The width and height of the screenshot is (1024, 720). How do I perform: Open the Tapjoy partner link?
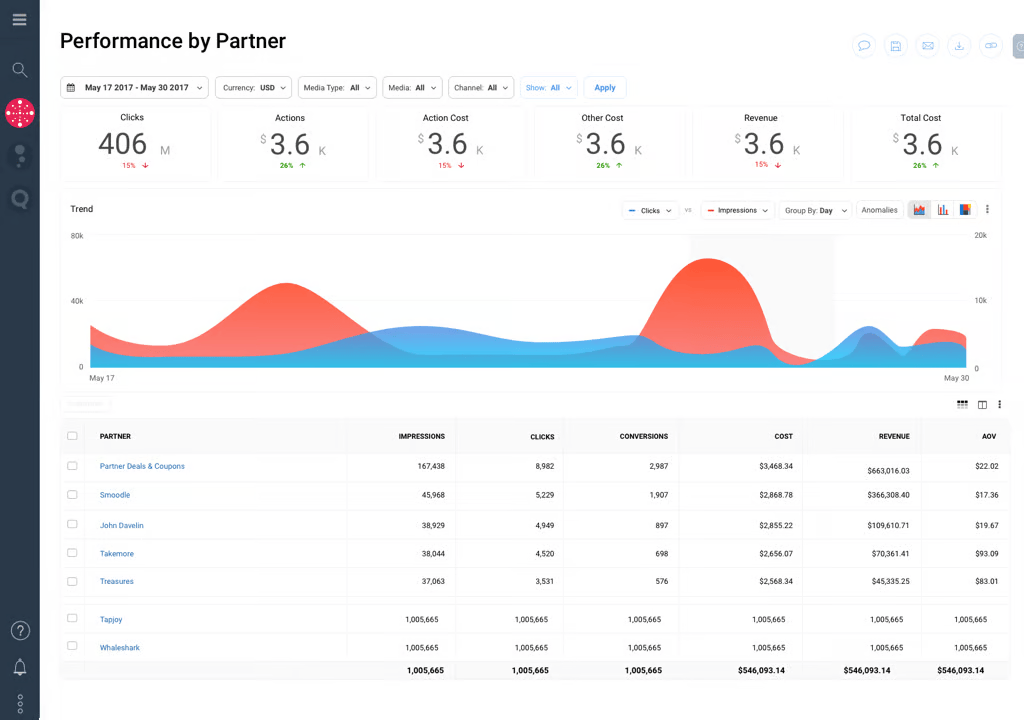click(x=111, y=619)
